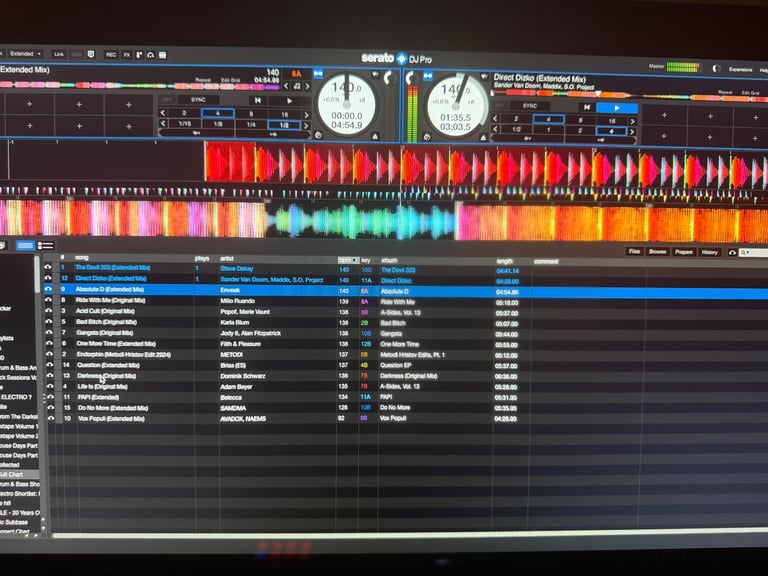Viewport: 768px width, 576px height.
Task: Select track Ride With Me (Original Mix)
Action: click(111, 300)
